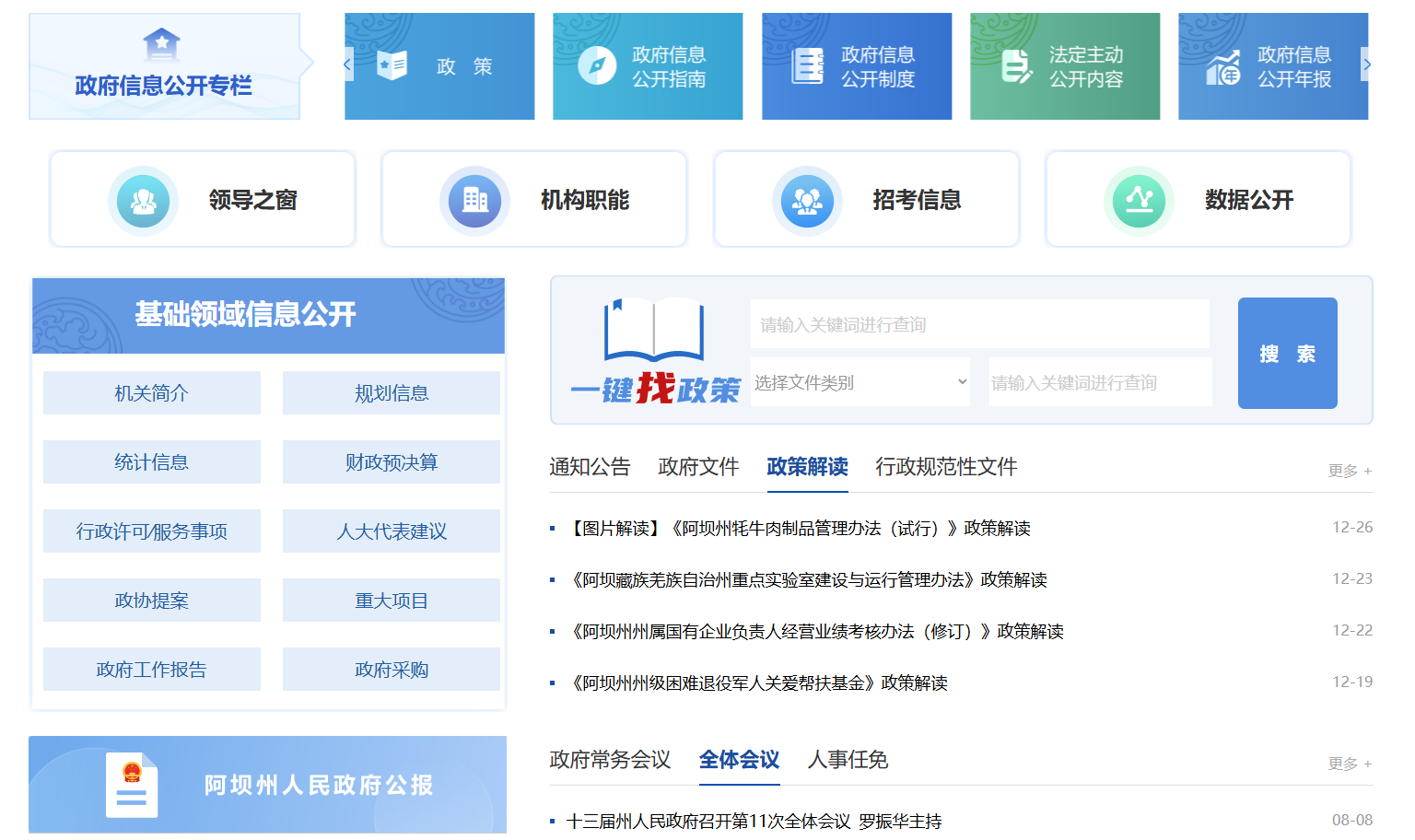Open 法定主动公开内容 card

pyautogui.click(x=1065, y=66)
